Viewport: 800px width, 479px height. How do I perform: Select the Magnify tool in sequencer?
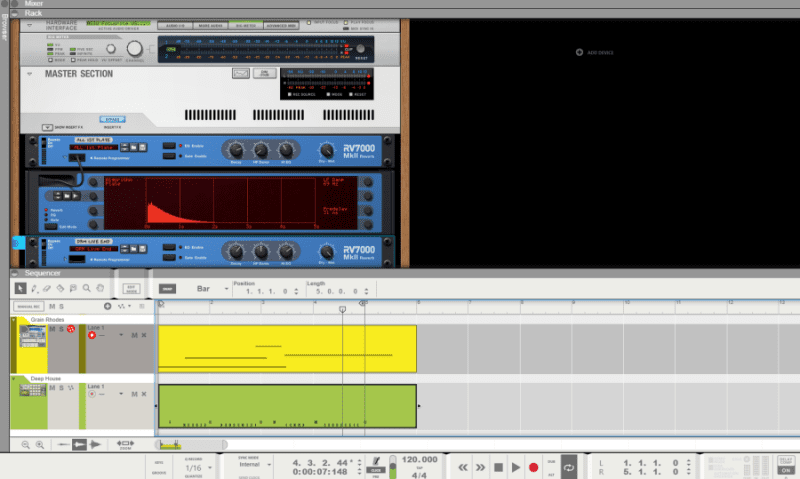click(x=86, y=288)
